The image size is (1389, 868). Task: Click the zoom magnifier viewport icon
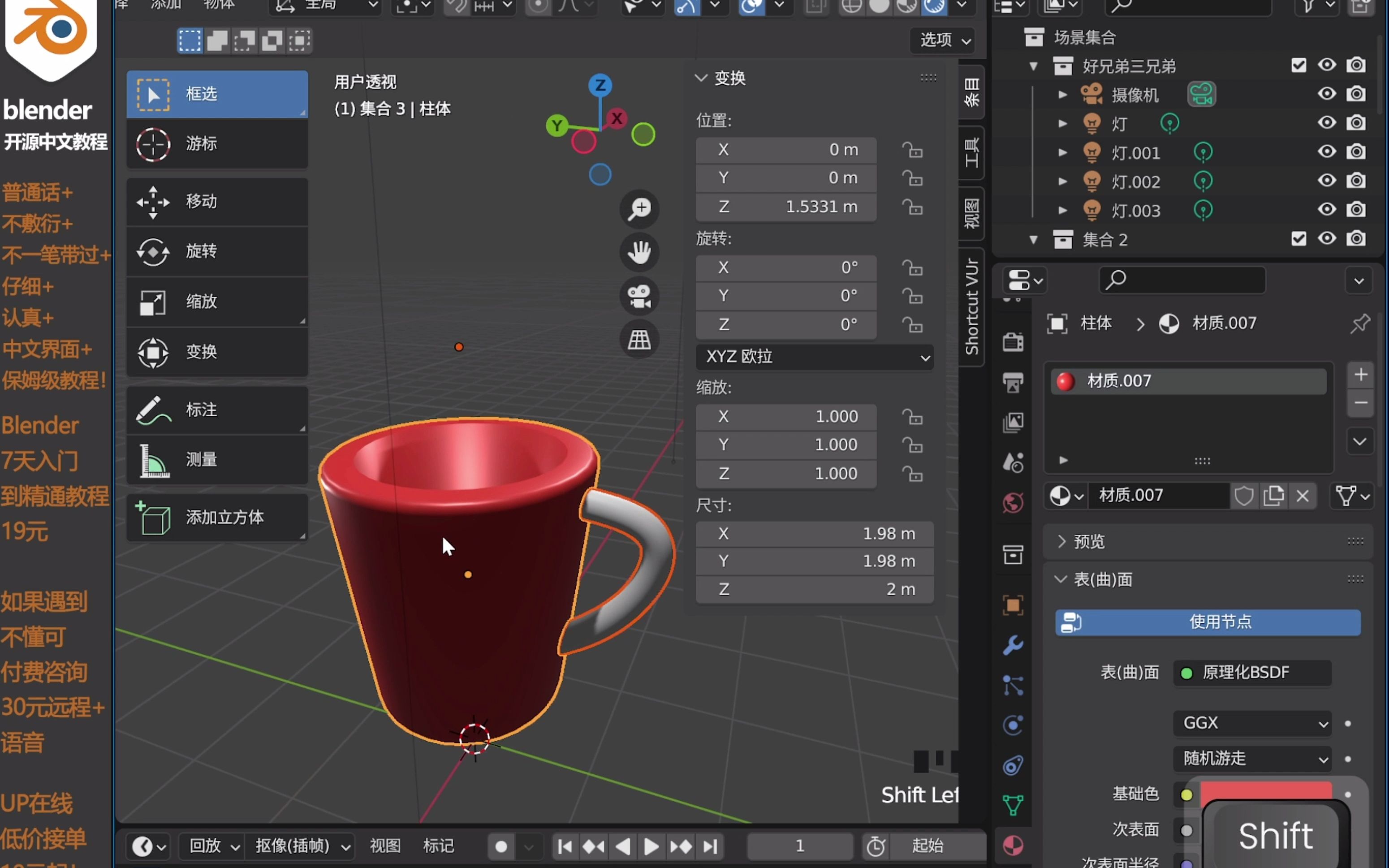[639, 209]
